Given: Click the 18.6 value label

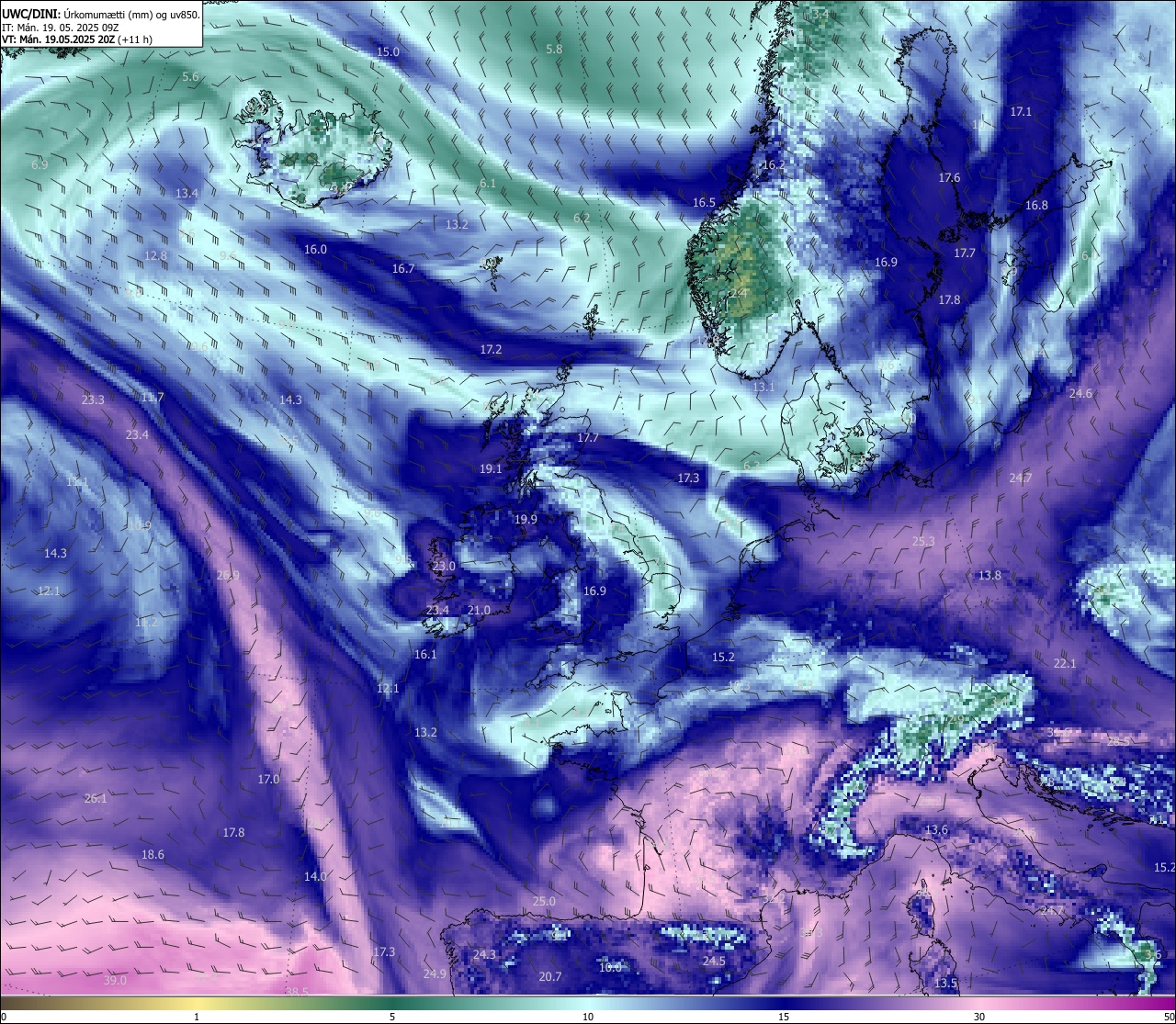Looking at the screenshot, I should click(x=153, y=855).
